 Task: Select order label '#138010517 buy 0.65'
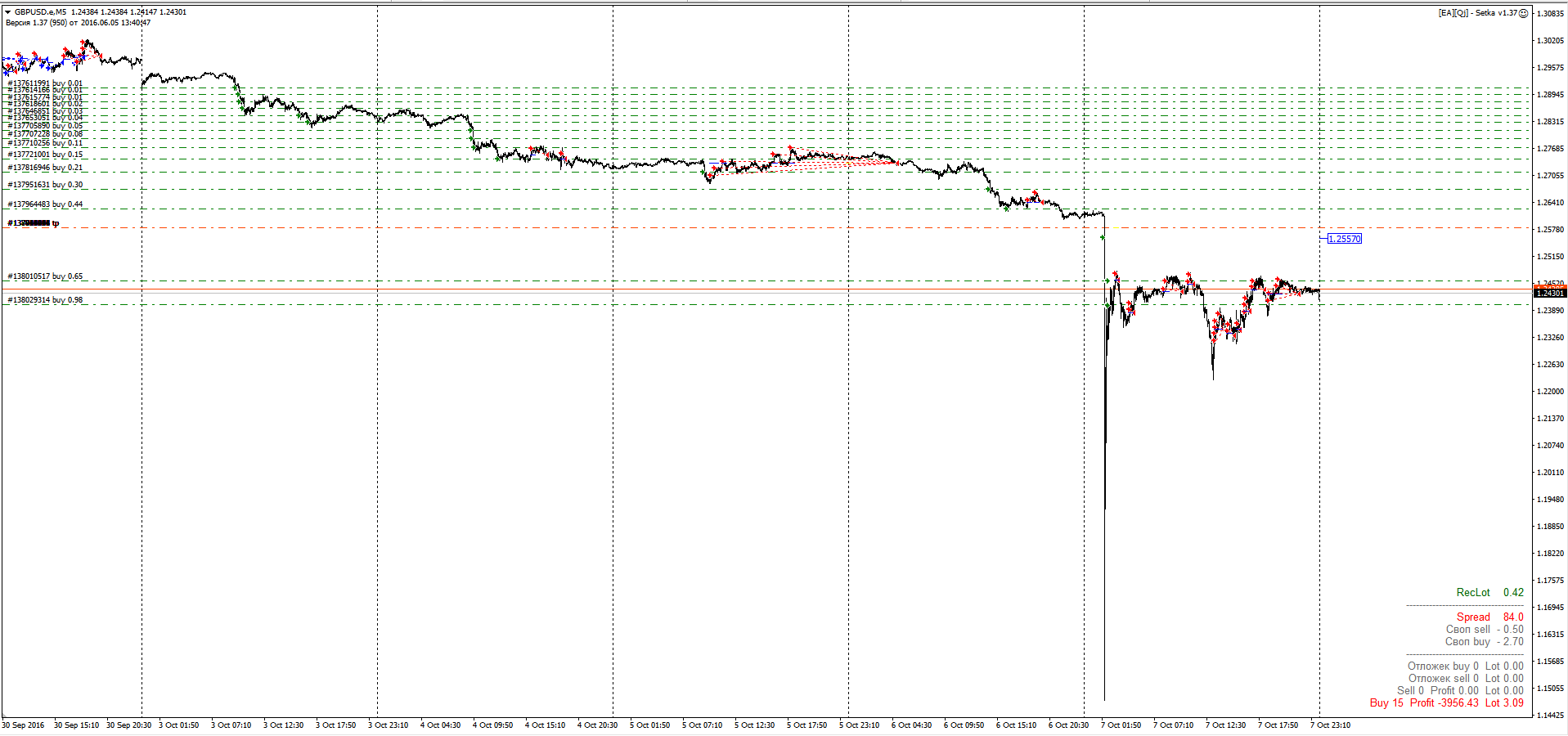[x=45, y=276]
